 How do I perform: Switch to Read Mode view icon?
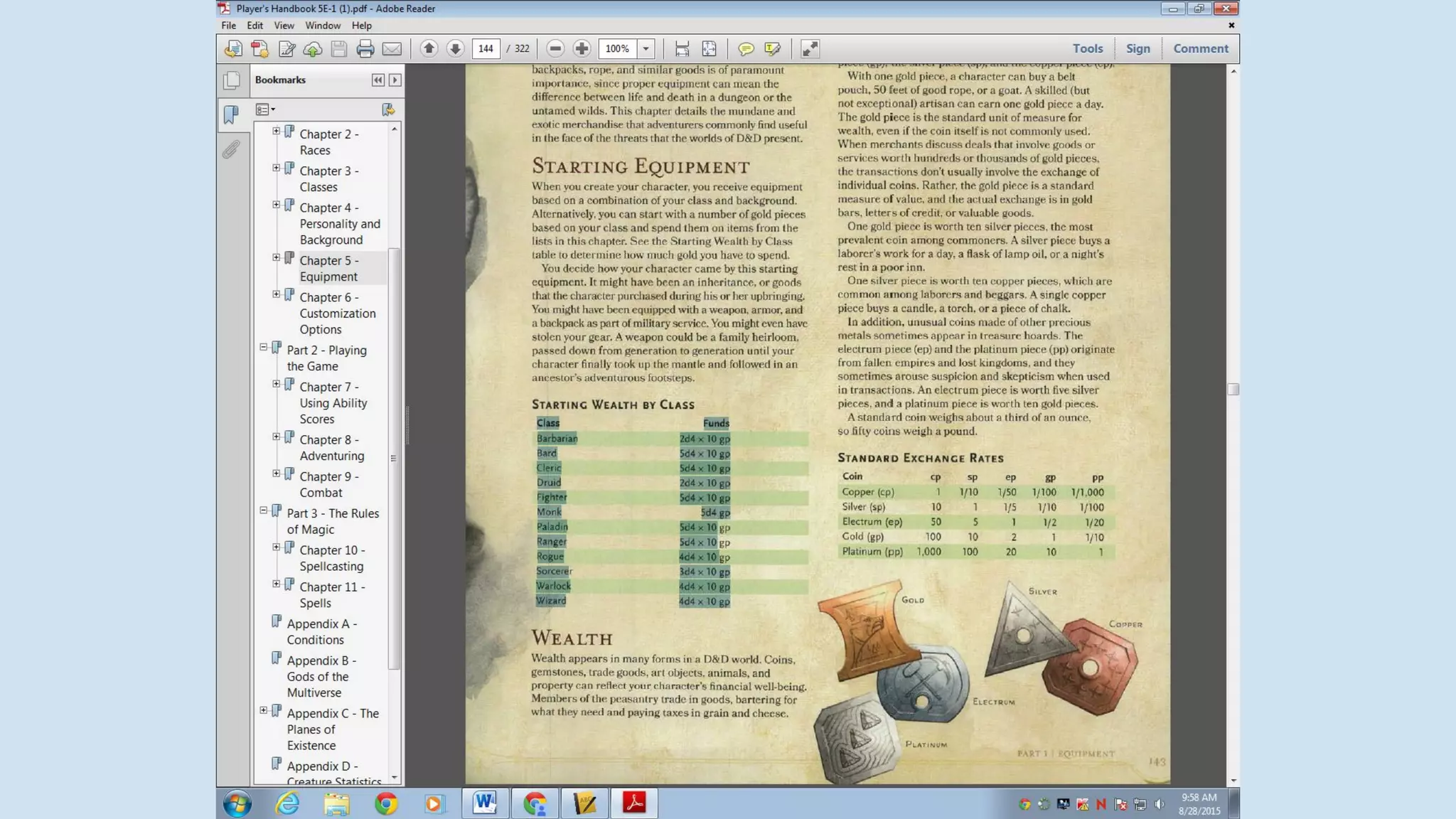(x=810, y=48)
